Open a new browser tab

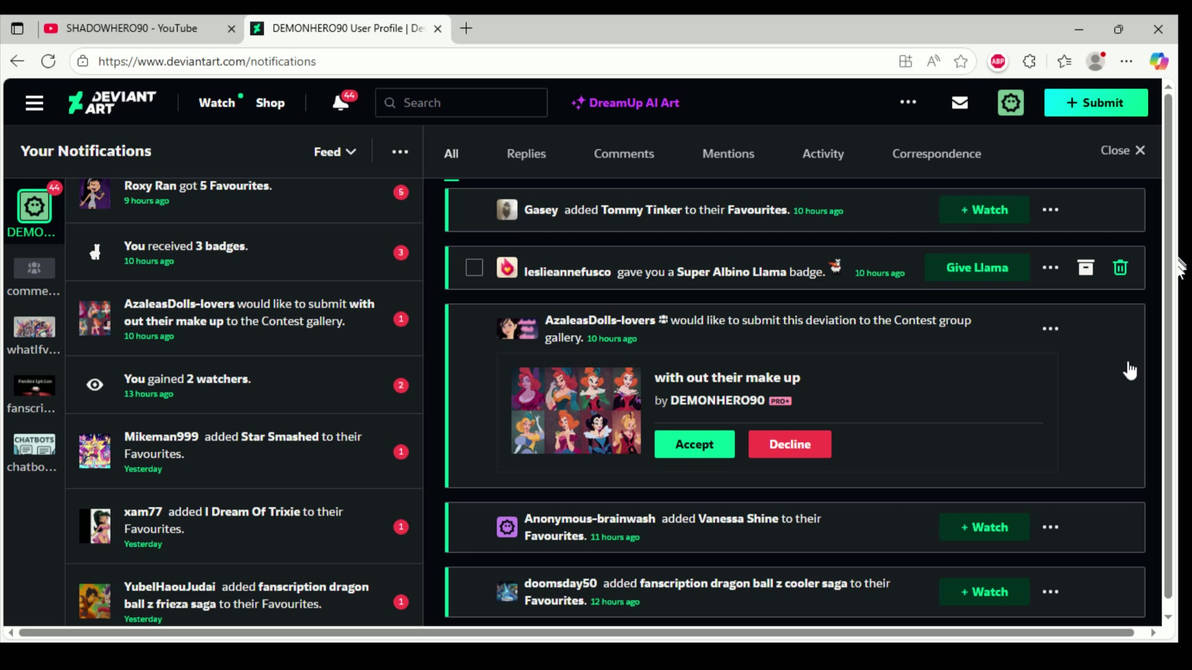click(466, 28)
